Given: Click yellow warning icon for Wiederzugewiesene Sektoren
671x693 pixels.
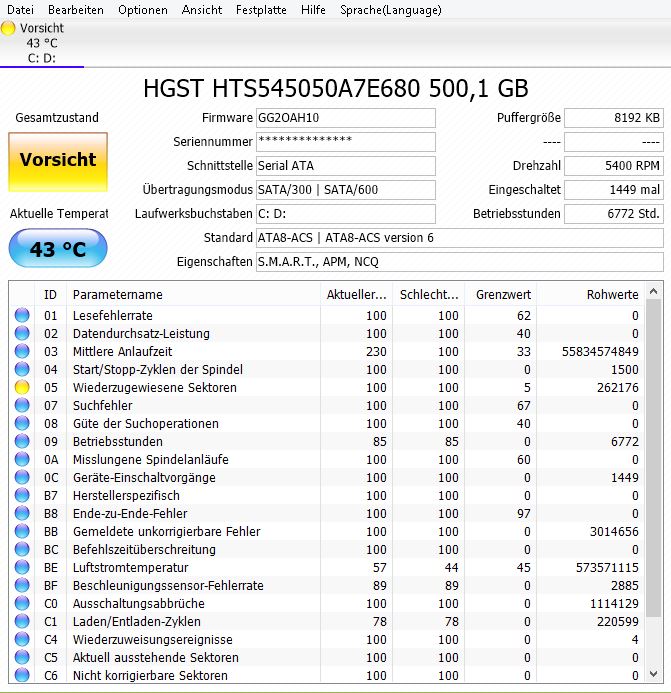Looking at the screenshot, I should click(22, 387).
